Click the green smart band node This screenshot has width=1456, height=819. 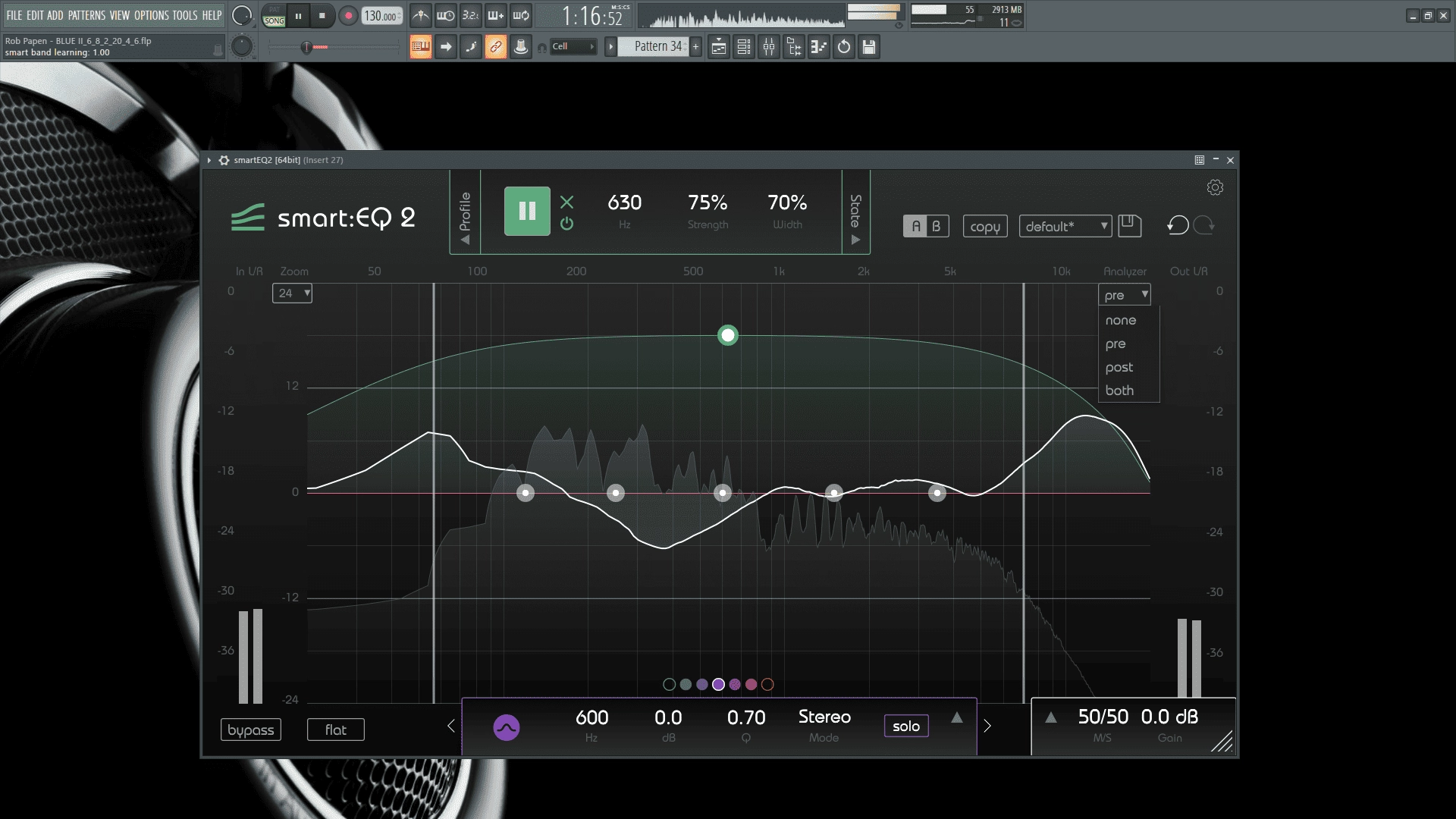point(728,335)
